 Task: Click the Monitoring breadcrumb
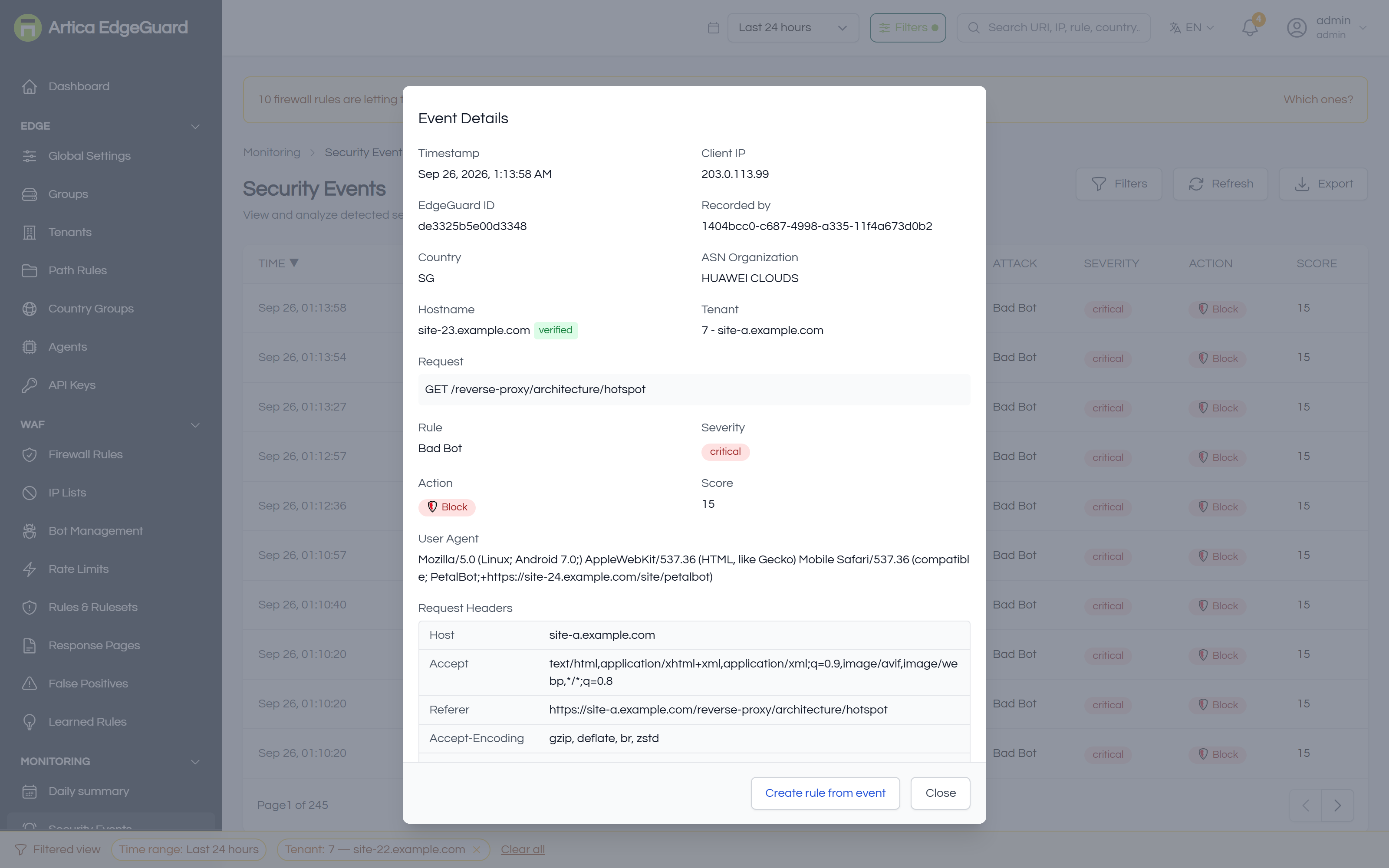coord(271,153)
